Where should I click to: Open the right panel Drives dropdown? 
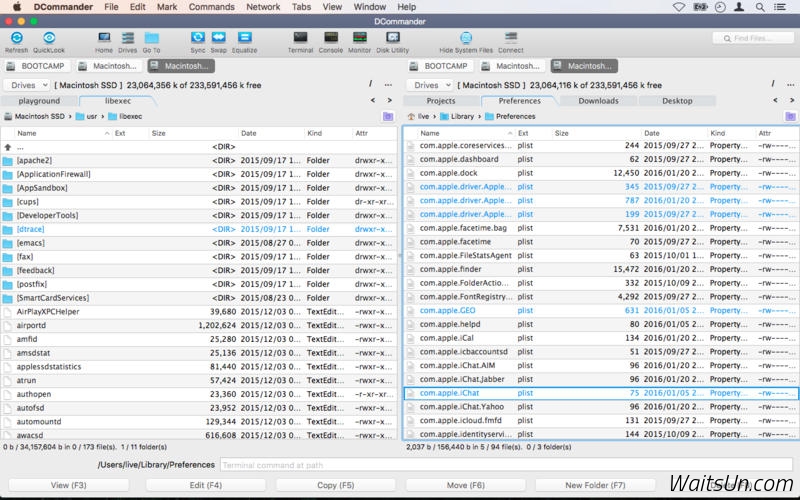(x=430, y=85)
